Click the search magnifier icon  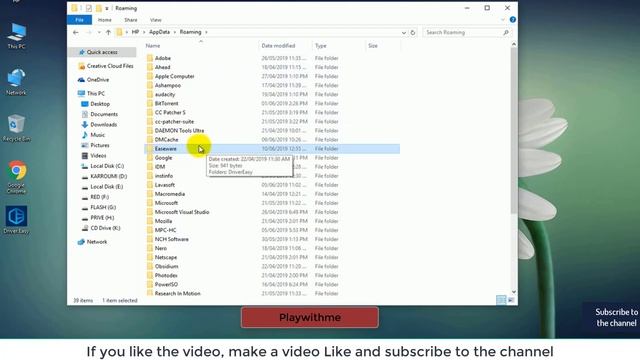[506, 32]
